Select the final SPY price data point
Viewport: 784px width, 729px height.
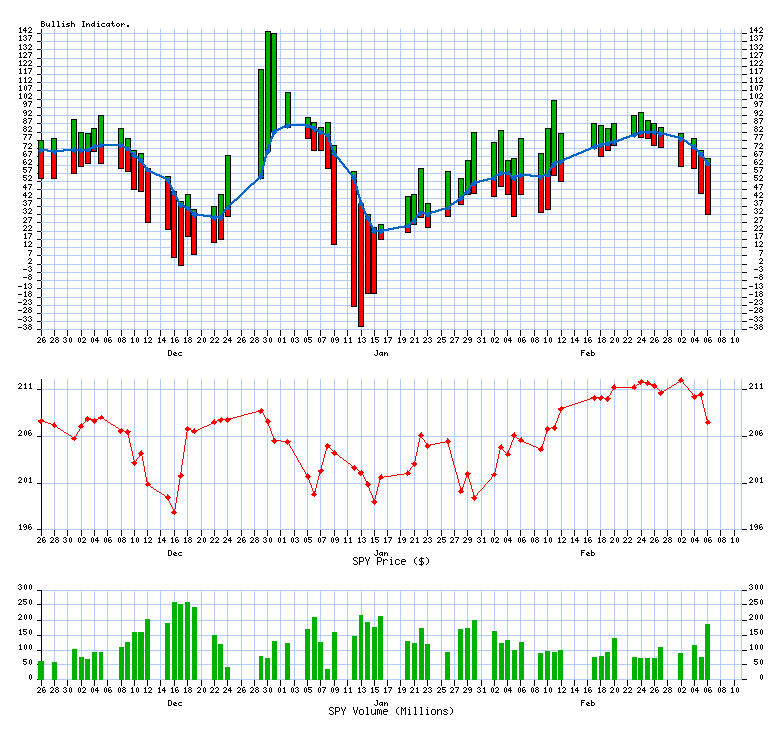708,422
